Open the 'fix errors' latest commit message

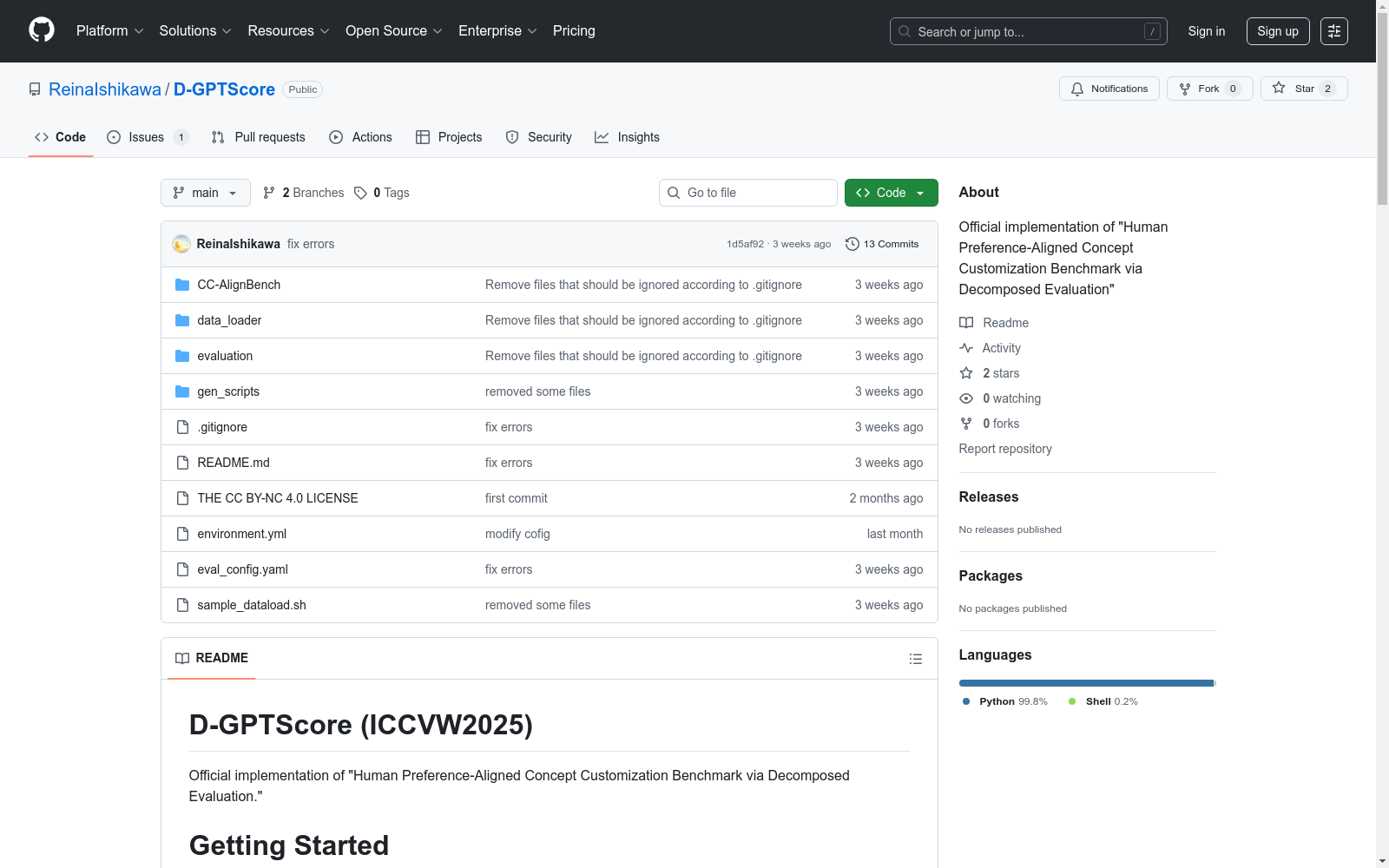311,244
